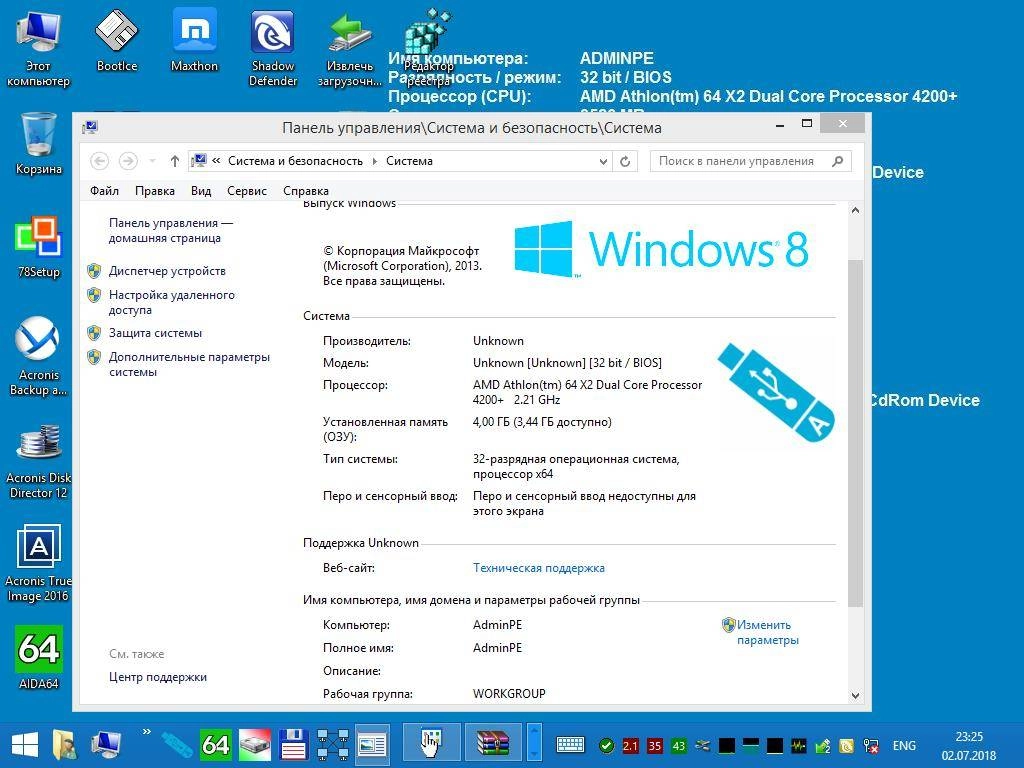Open the Windows Start button
The image size is (1024, 768).
[25, 745]
